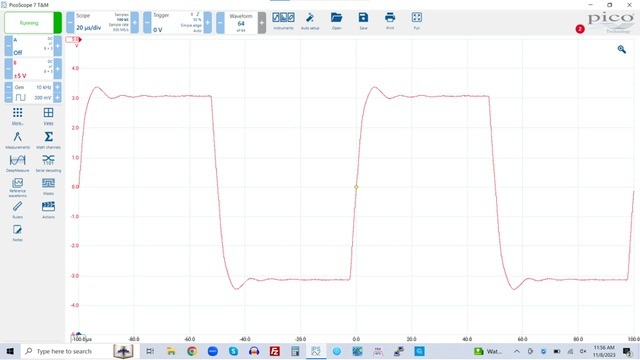Open the taskbar clock showing 11:56 AM
Viewport: 640px width, 360px height.
tap(604, 351)
